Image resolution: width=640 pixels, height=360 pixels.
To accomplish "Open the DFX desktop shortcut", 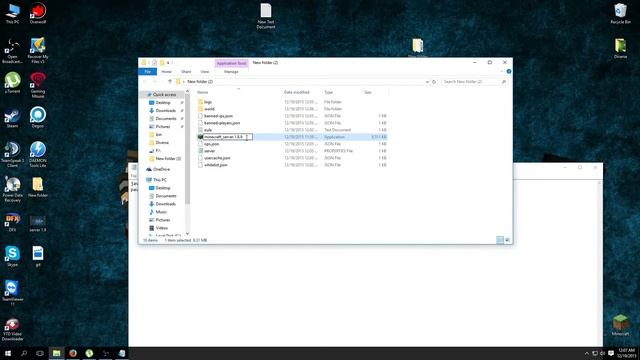I will [x=12, y=222].
